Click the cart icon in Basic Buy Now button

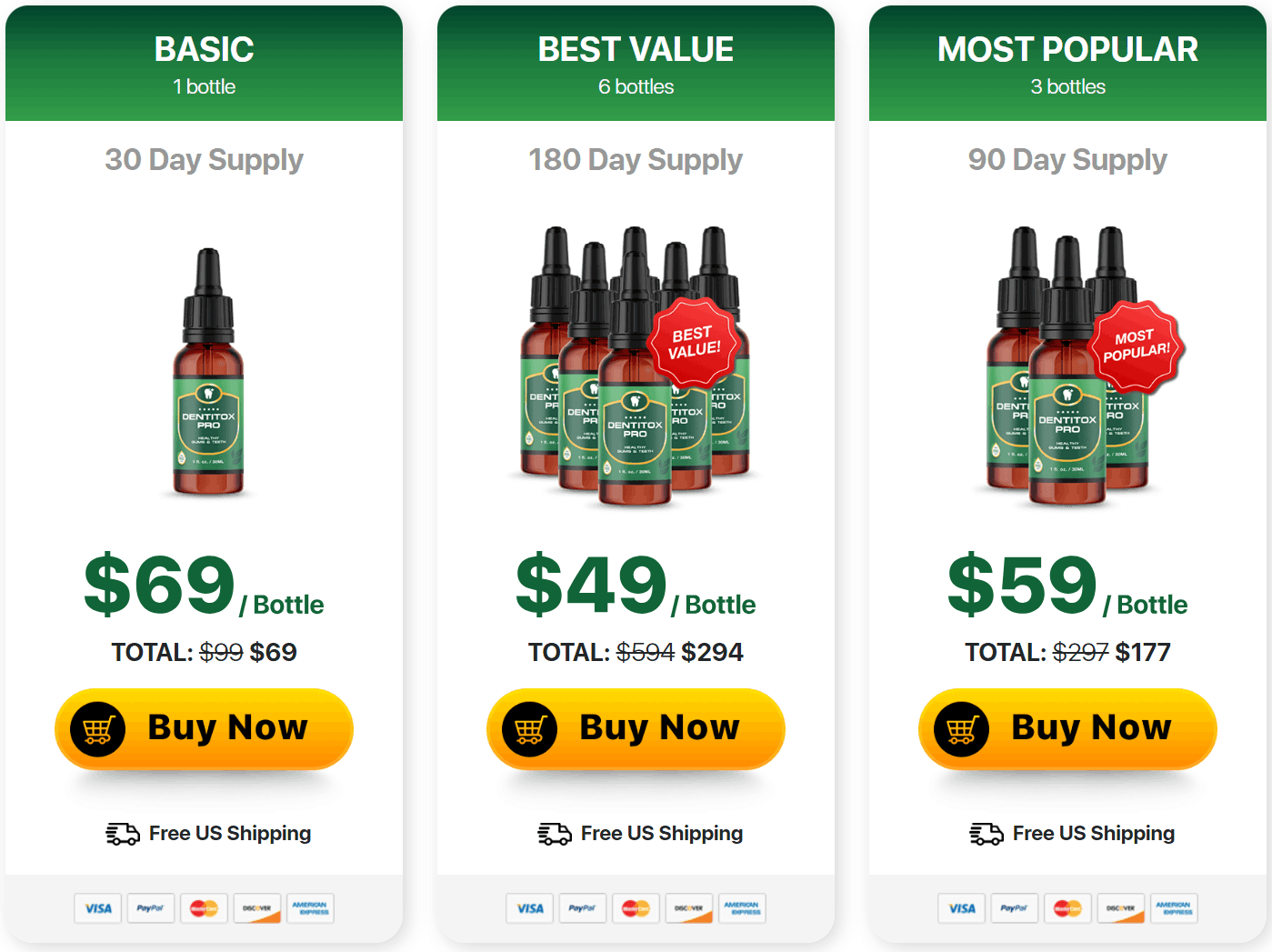pos(98,729)
